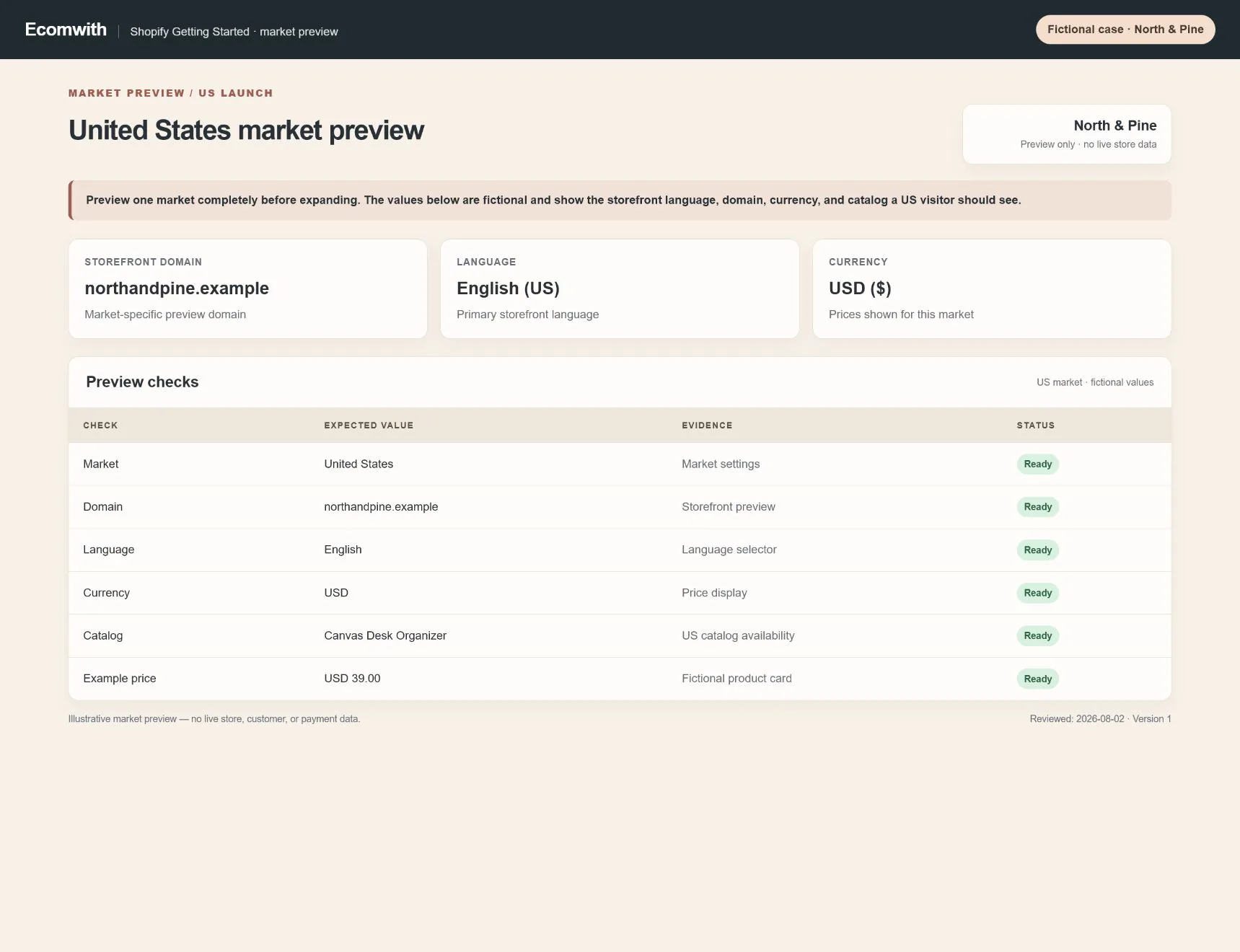Click the Fictional case · North & Pine badge

click(1125, 30)
